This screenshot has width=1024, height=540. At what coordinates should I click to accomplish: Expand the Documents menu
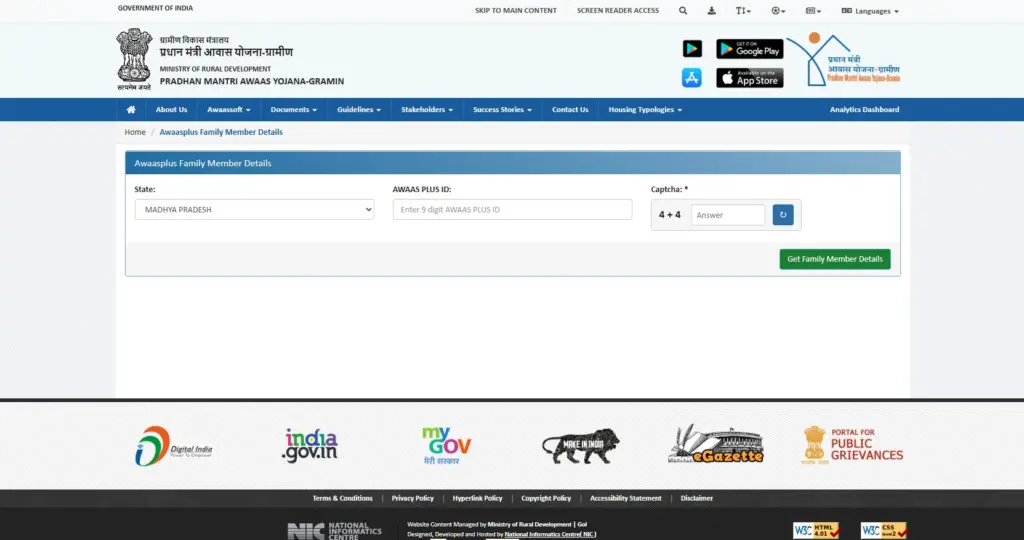tap(293, 110)
